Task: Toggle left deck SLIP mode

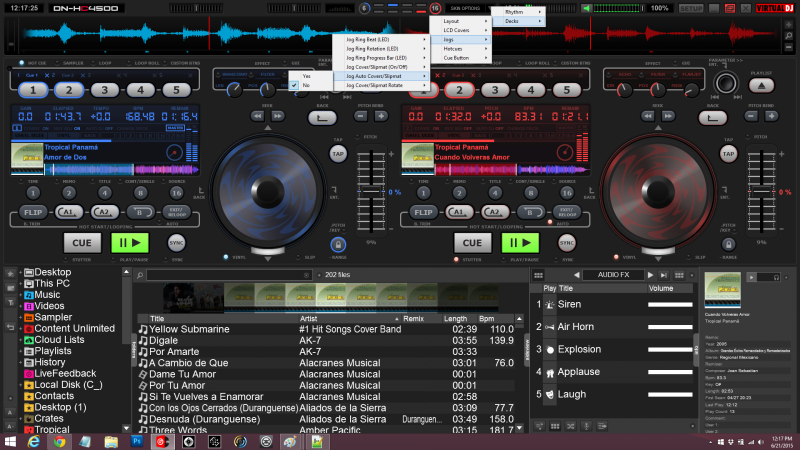Action: 299,257
